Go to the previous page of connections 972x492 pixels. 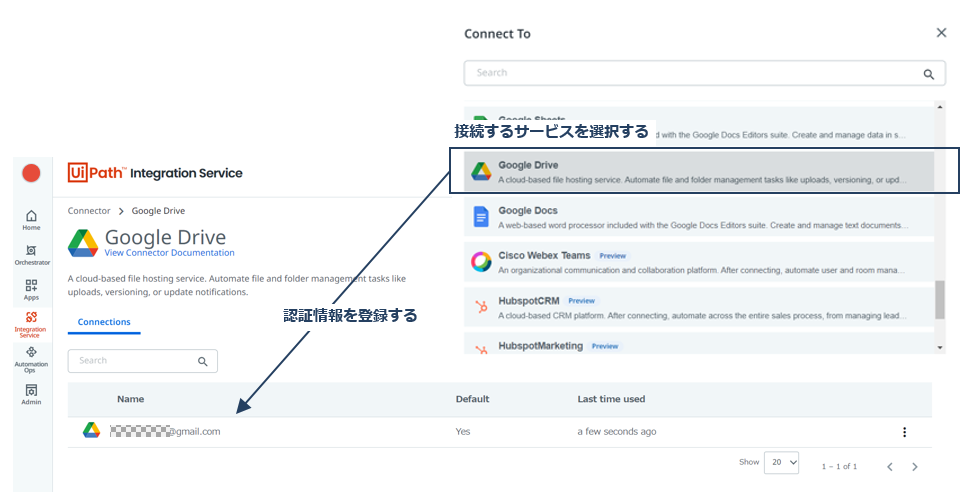tap(890, 467)
